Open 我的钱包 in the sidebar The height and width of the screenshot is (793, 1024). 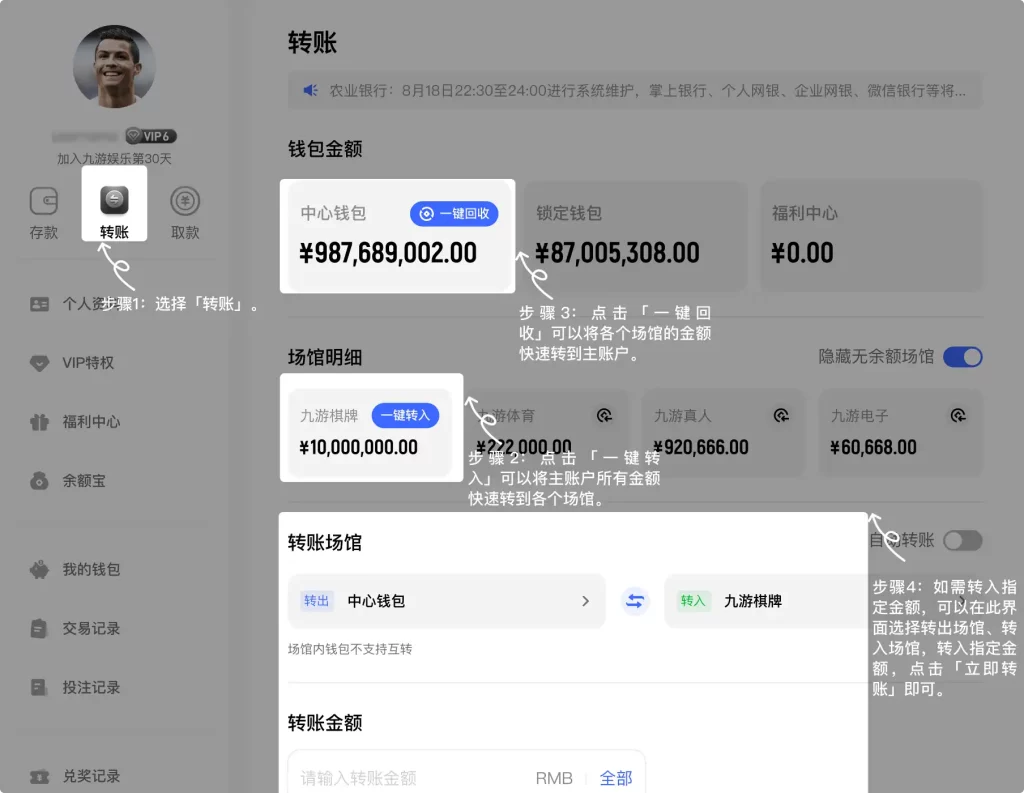[x=90, y=570]
